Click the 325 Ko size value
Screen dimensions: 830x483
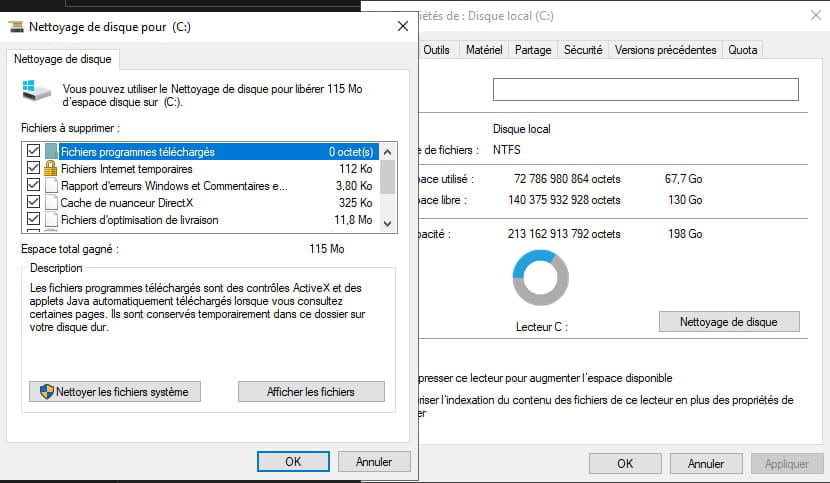[356, 202]
